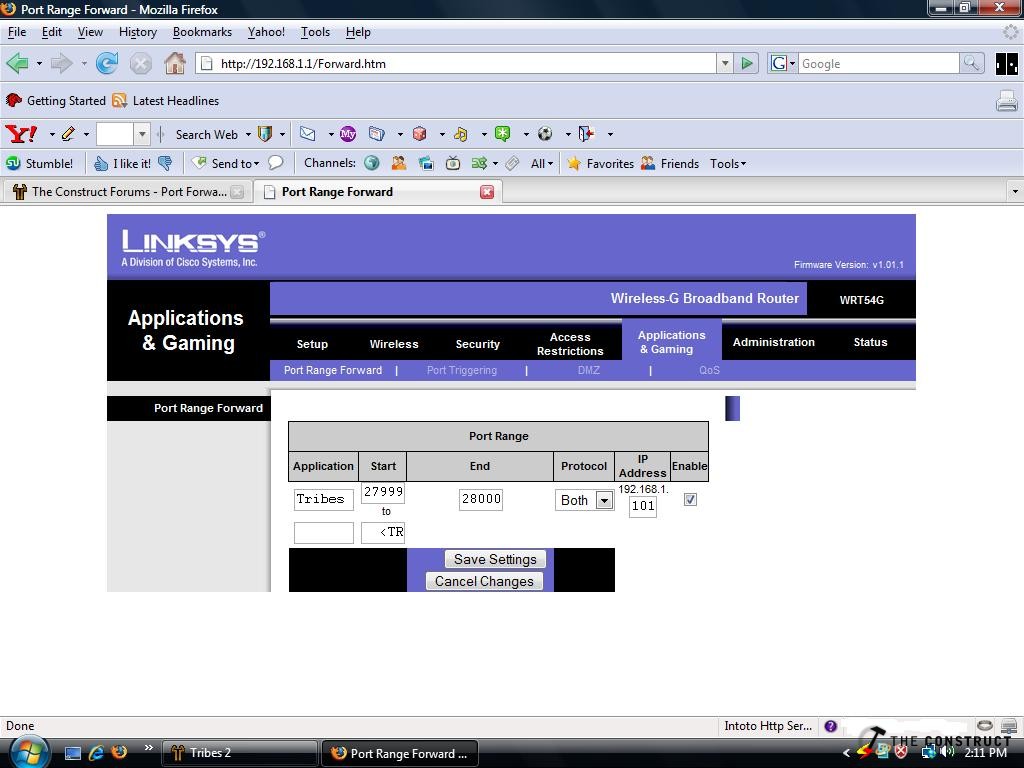Screen dimensions: 1024x768
Task: Open the address bar history dropdown
Action: tap(725, 63)
